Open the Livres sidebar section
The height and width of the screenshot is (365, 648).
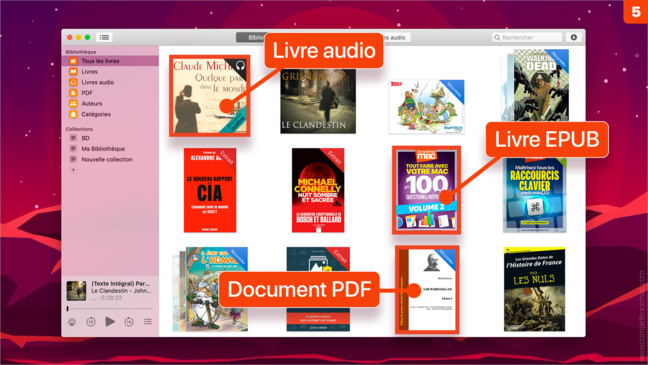coord(110,72)
